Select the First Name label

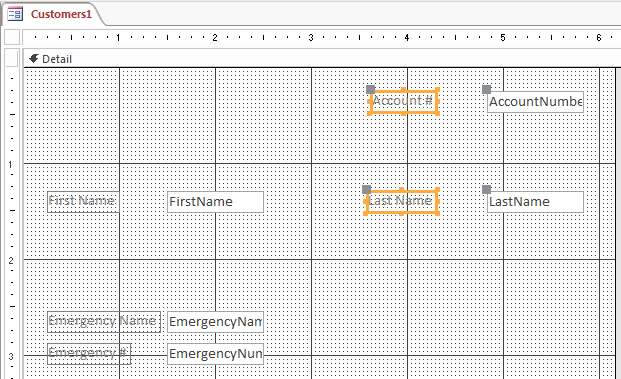pyautogui.click(x=83, y=202)
